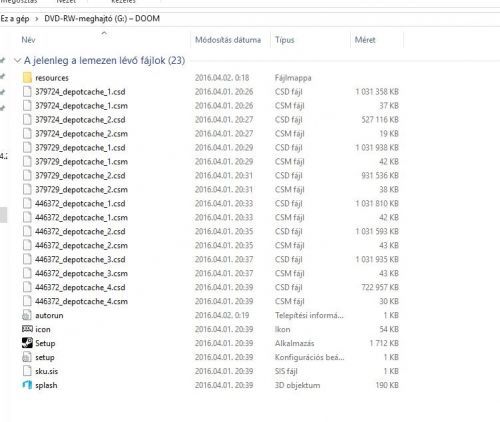This screenshot has width=500, height=422.
Task: Select the file name 379724_depotcache_1.csd
Action: pos(80,92)
